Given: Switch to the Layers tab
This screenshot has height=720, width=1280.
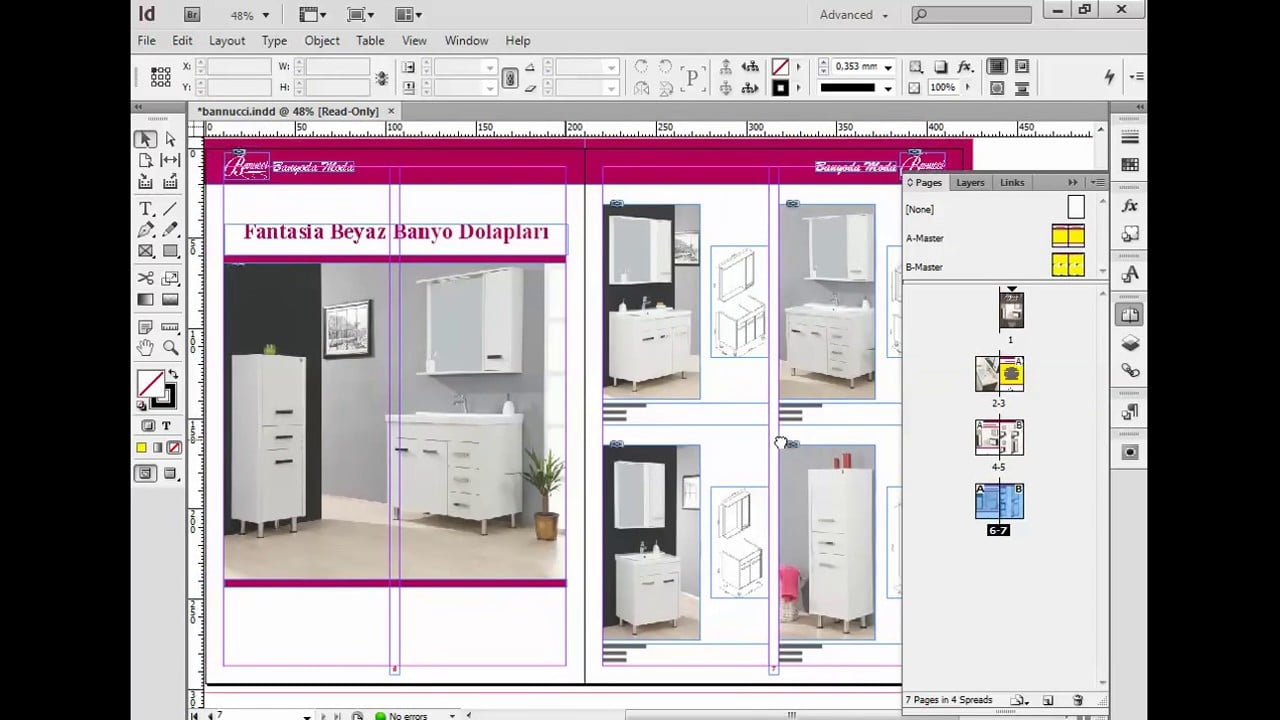Looking at the screenshot, I should (970, 183).
